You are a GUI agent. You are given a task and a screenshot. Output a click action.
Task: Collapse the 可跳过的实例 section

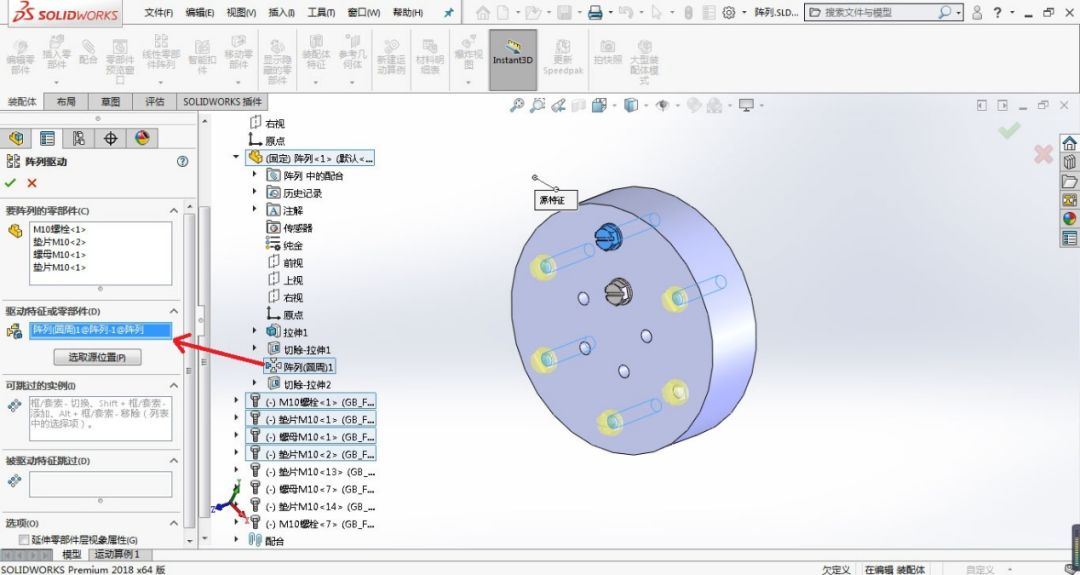[x=174, y=386]
